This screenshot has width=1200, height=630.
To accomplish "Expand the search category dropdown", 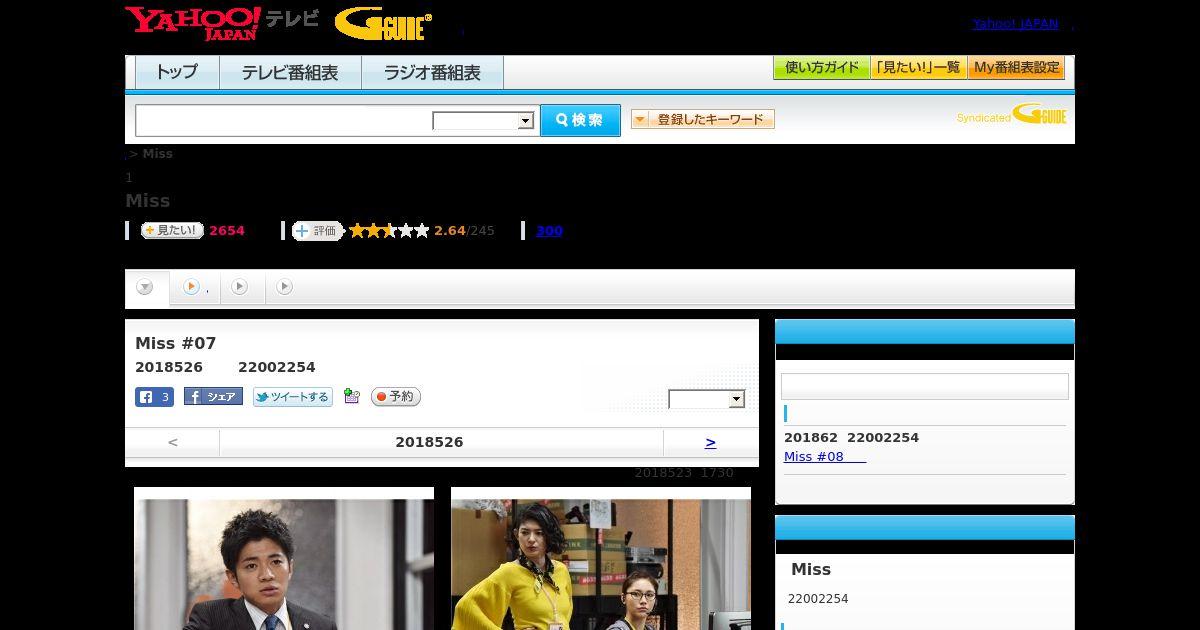I will 484,121.
